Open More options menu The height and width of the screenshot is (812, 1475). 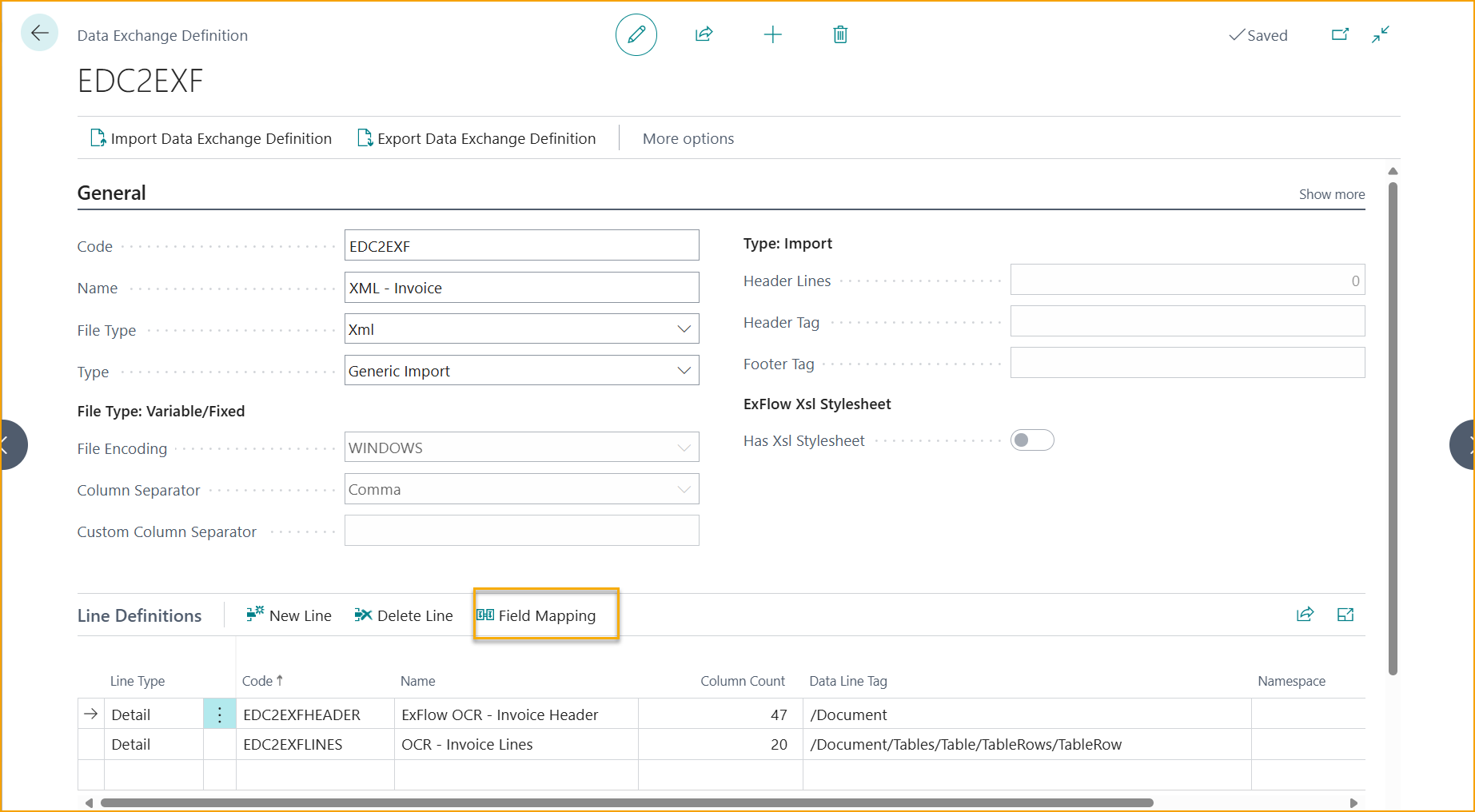tap(688, 138)
